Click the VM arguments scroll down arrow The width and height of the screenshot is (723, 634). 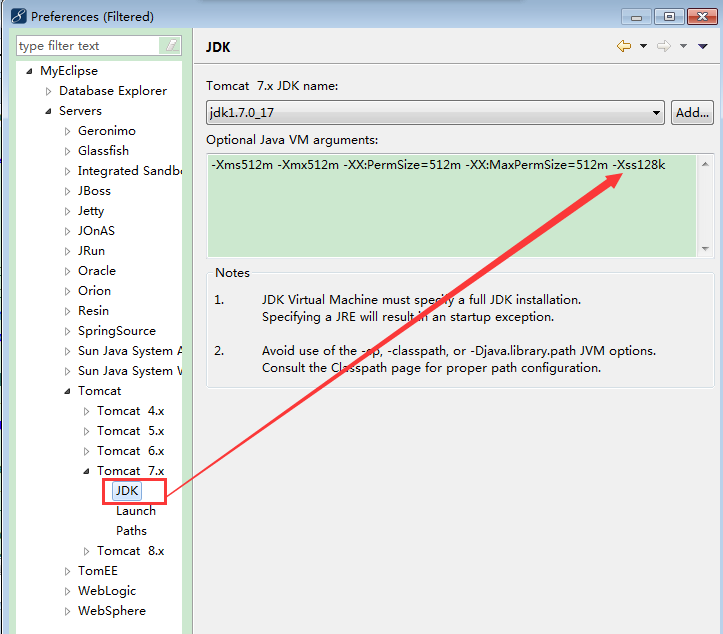tap(705, 249)
